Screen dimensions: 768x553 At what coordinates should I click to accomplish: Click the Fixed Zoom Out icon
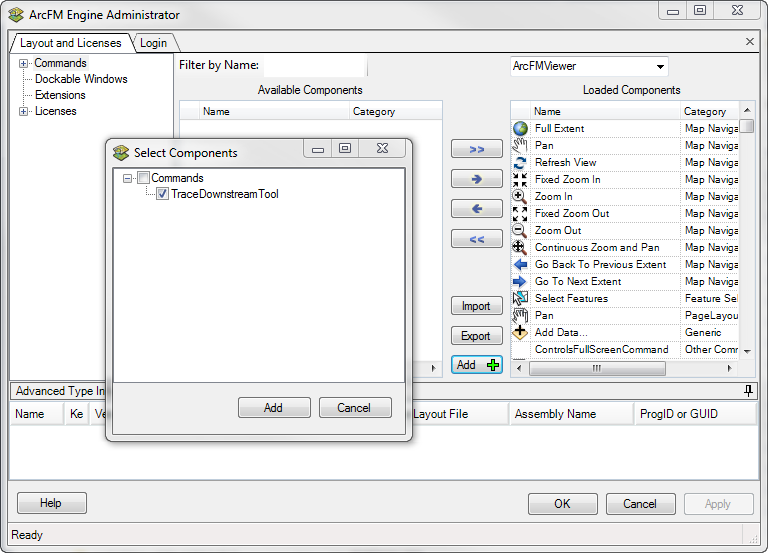[520, 214]
